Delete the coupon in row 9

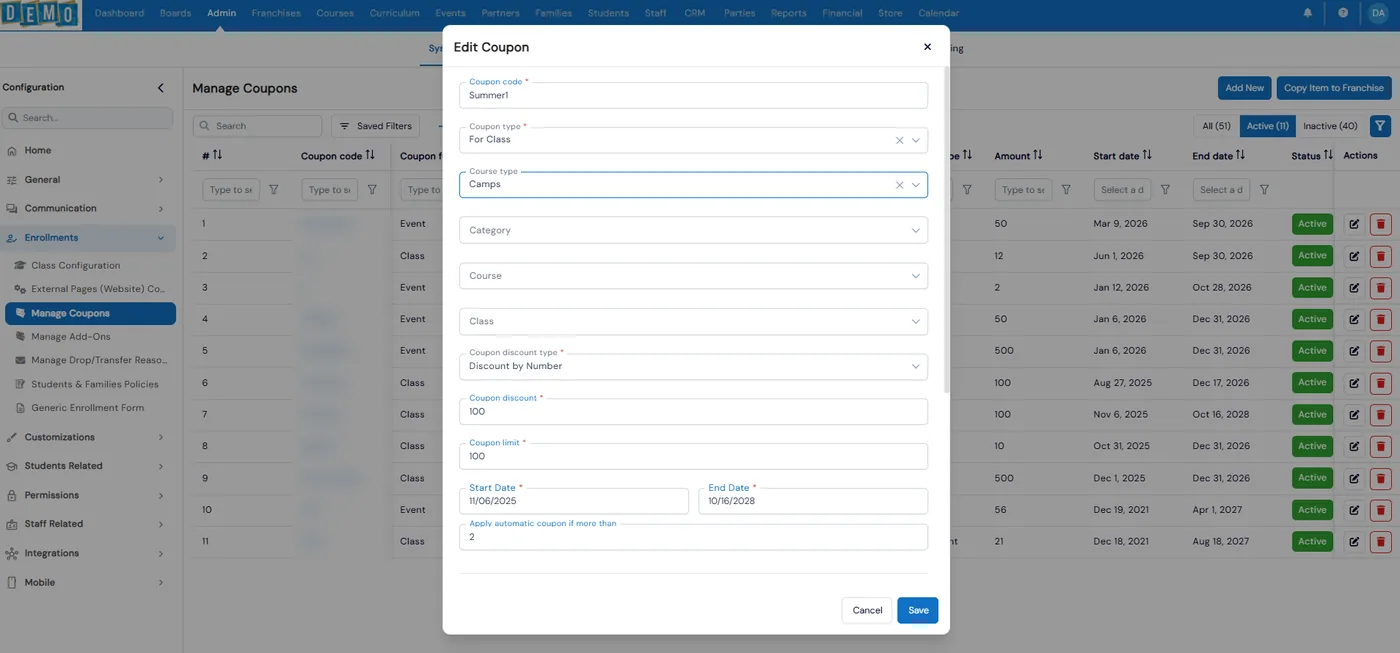click(x=1381, y=478)
